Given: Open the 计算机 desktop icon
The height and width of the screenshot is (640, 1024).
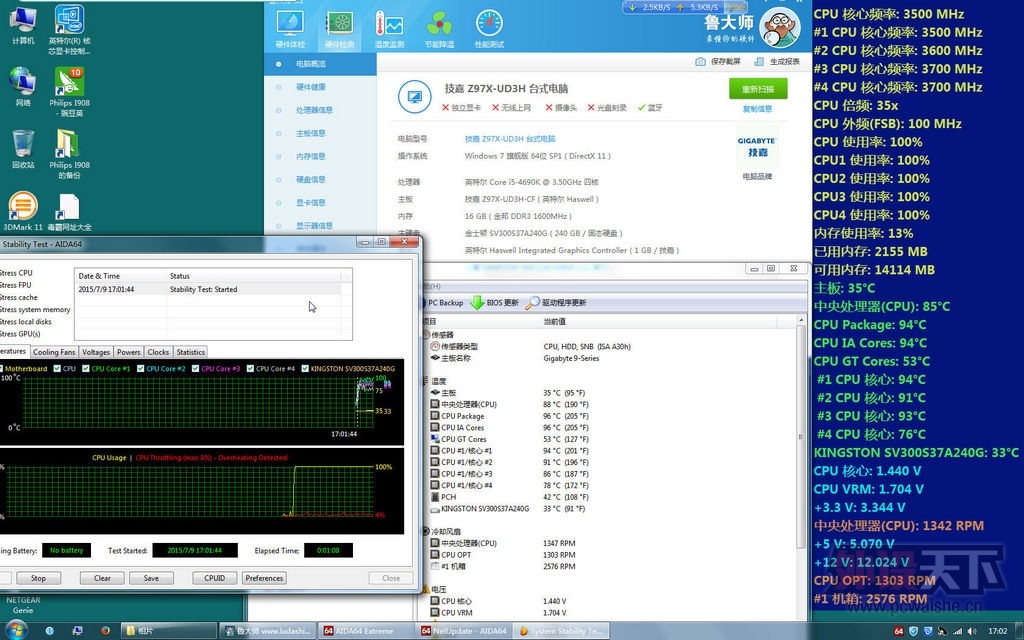Looking at the screenshot, I should click(x=23, y=25).
